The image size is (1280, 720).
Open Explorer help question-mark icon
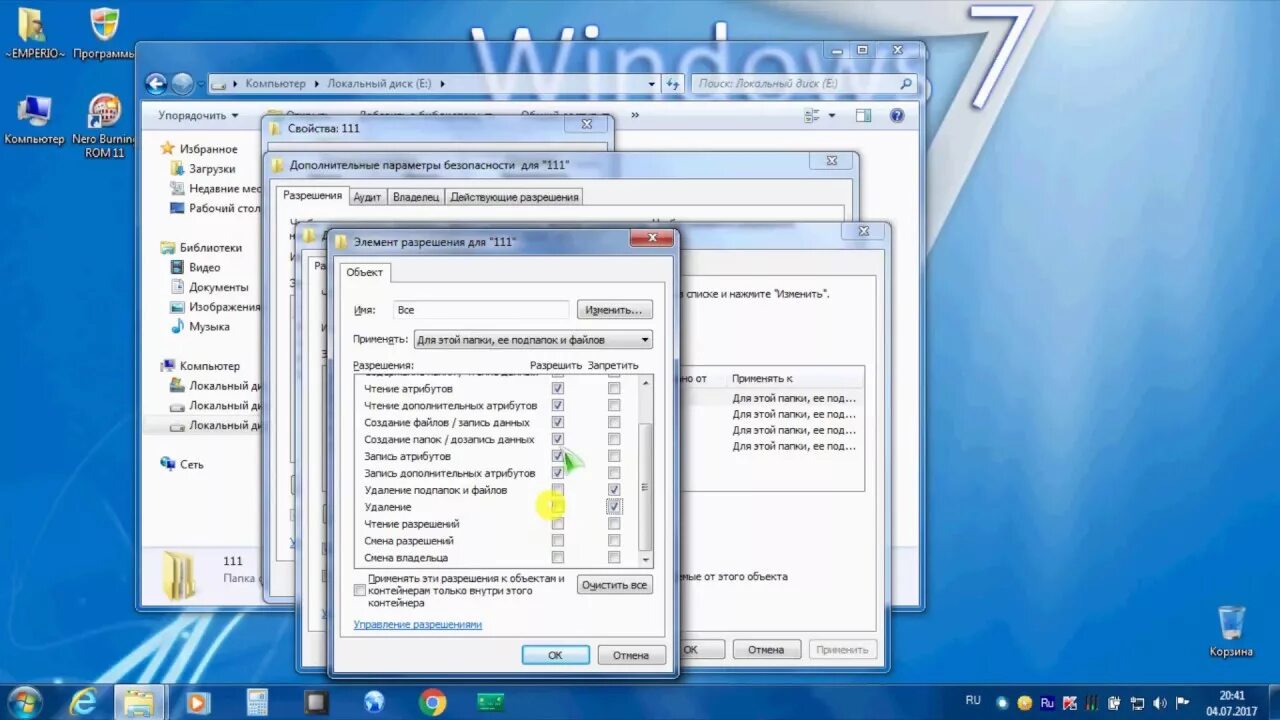coord(898,116)
